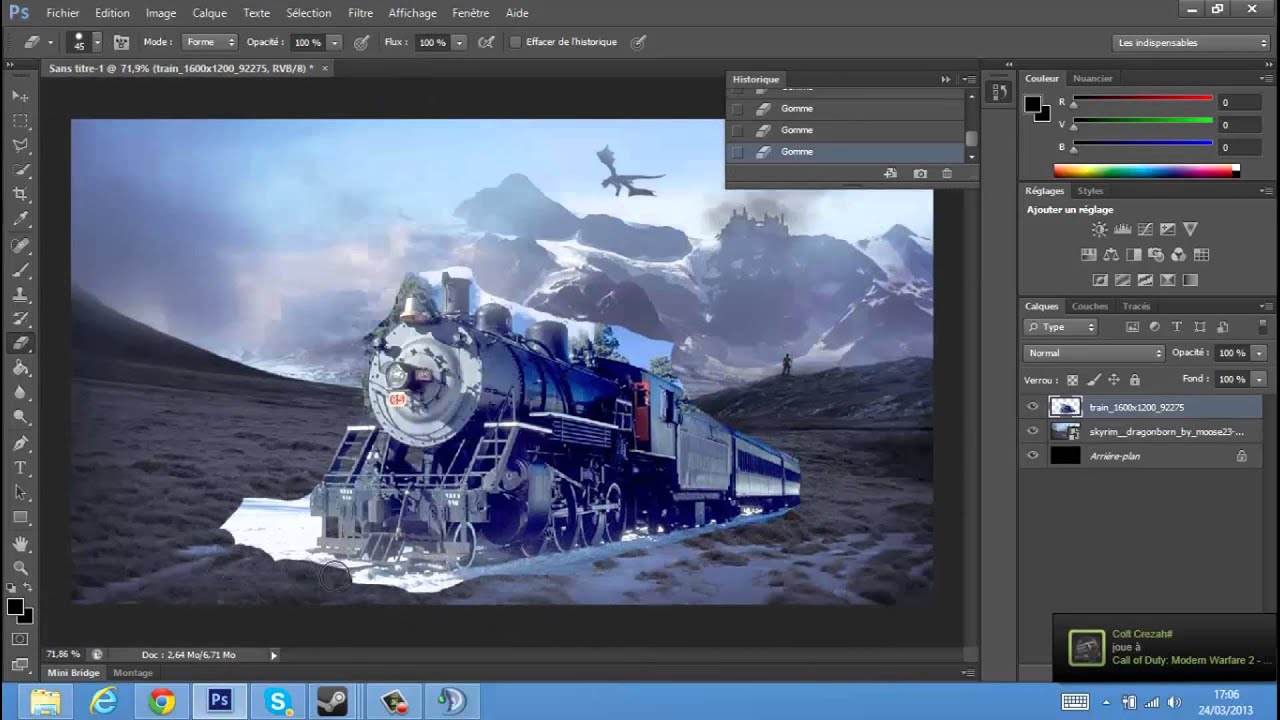Open the layer Opacité dropdown arrow
The width and height of the screenshot is (1280, 720).
coord(1259,353)
